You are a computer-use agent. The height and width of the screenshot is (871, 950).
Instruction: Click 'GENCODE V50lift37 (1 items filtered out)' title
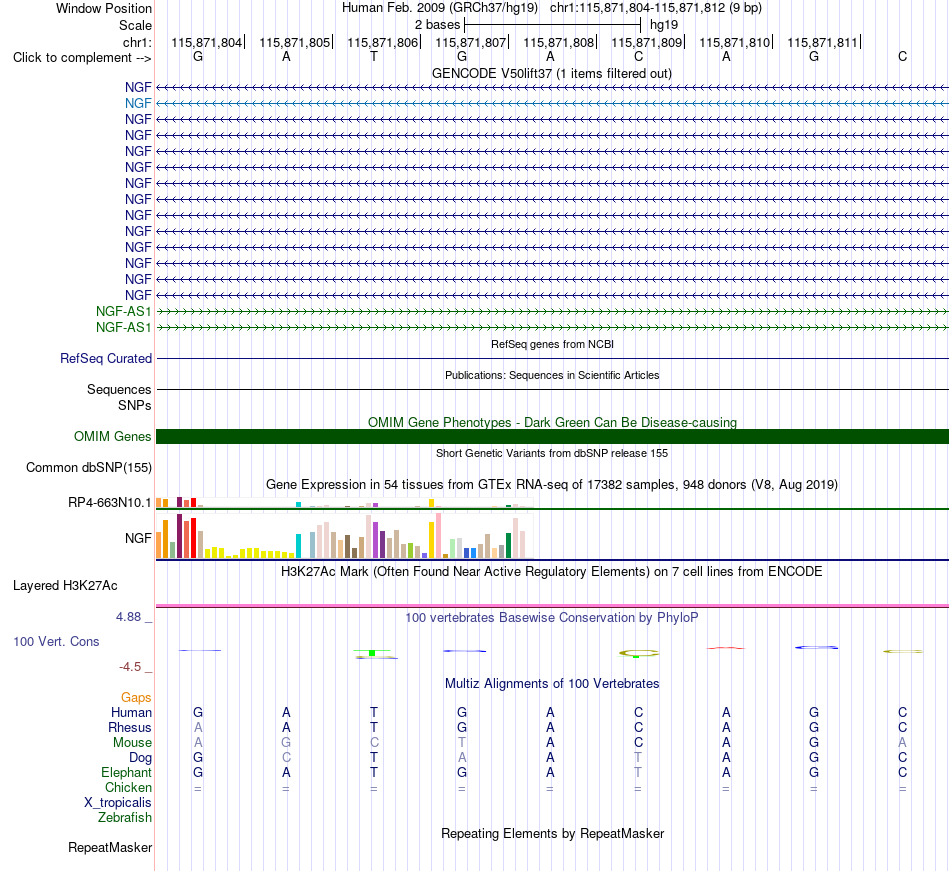[x=552, y=73]
